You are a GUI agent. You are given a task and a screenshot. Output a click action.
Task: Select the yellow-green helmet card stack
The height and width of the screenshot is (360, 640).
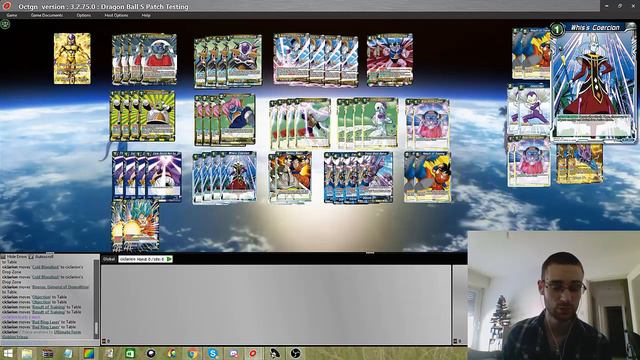[x=142, y=116]
